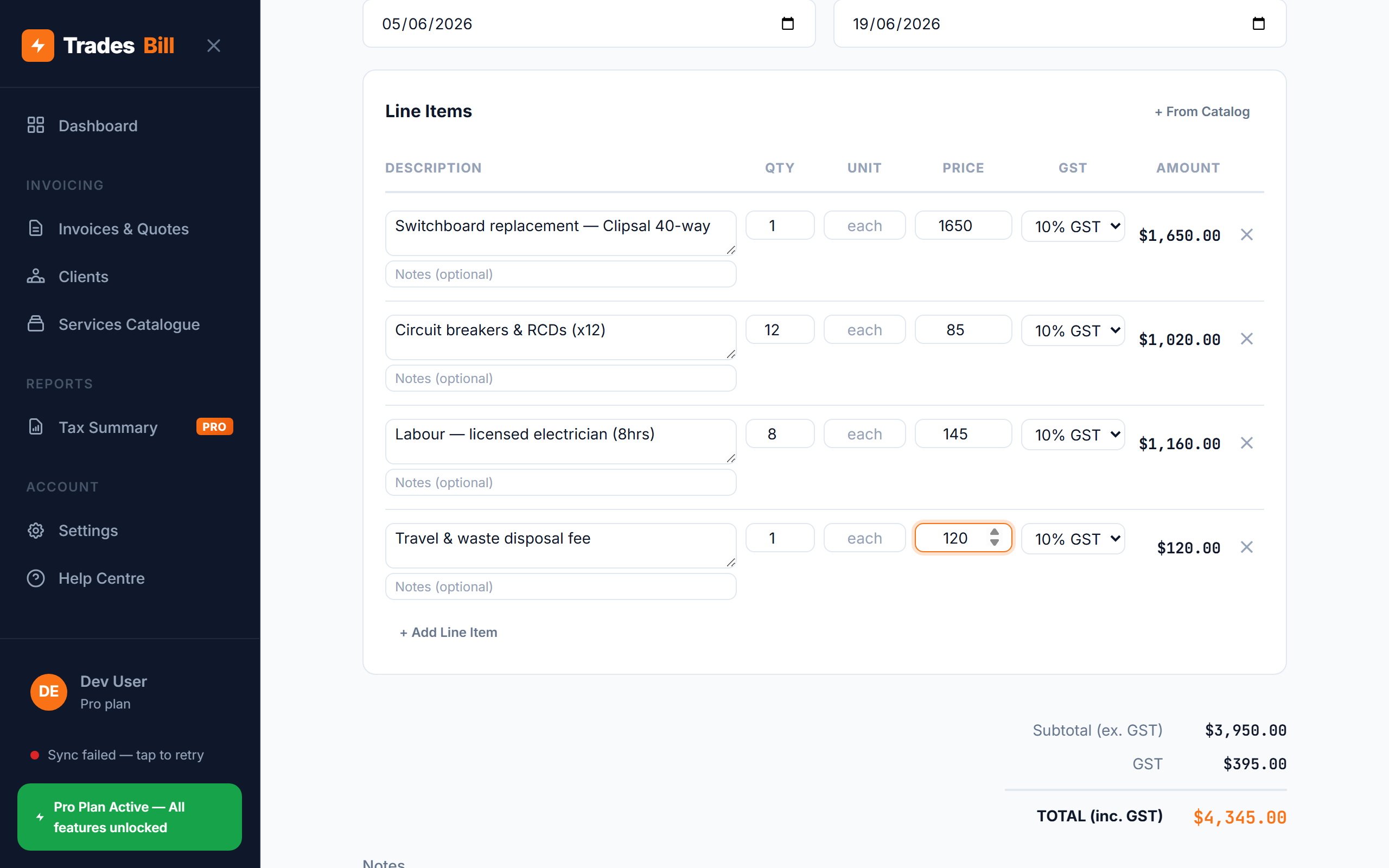Open GST dropdown for Switchboard replacement row
The height and width of the screenshot is (868, 1389).
coord(1073,227)
